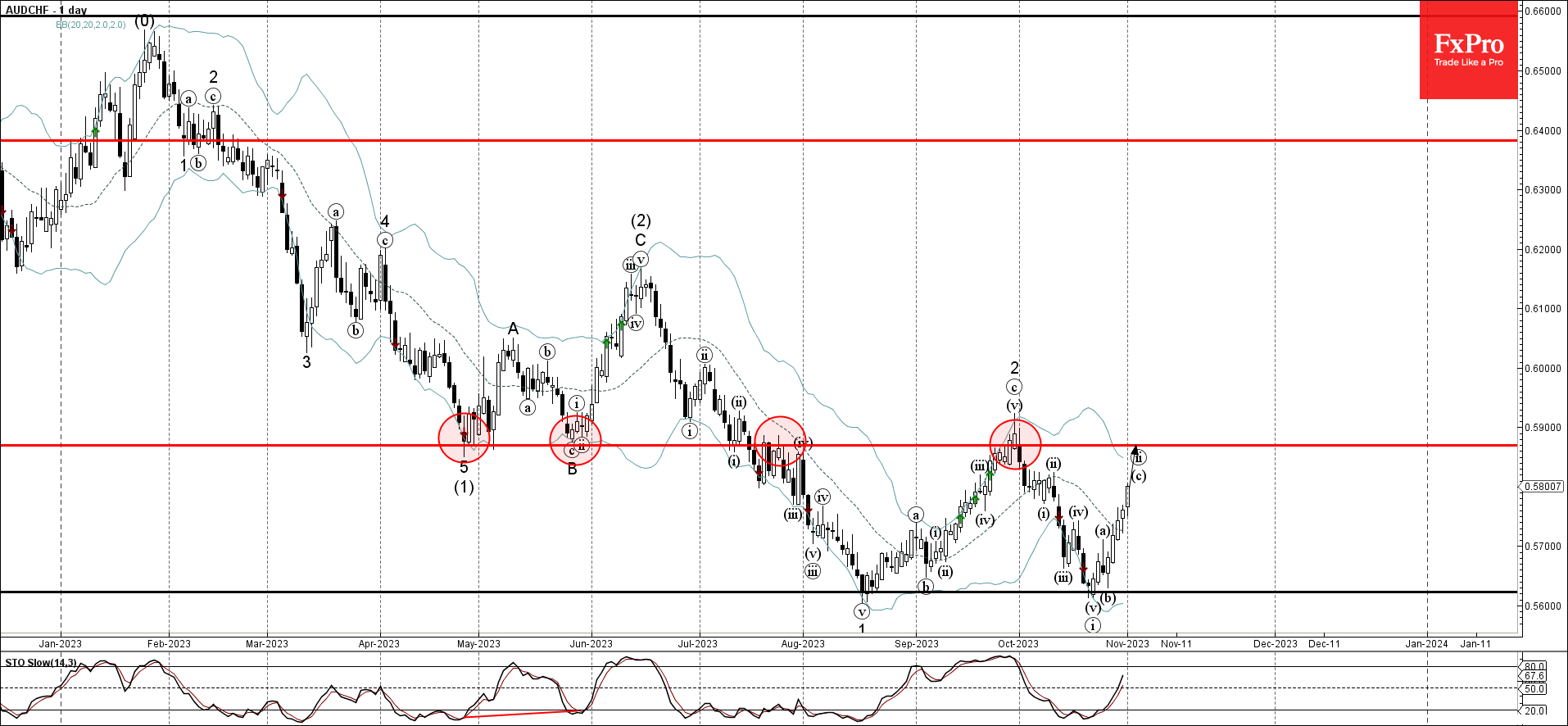Click the Mar-2023 date label
The height and width of the screenshot is (726, 1568).
pyautogui.click(x=267, y=643)
